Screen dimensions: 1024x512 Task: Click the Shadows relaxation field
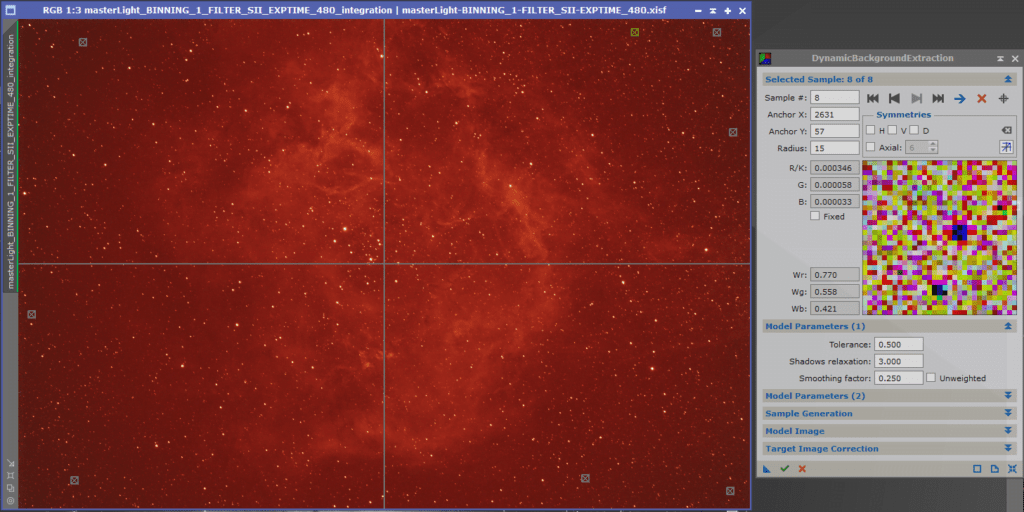pos(899,361)
